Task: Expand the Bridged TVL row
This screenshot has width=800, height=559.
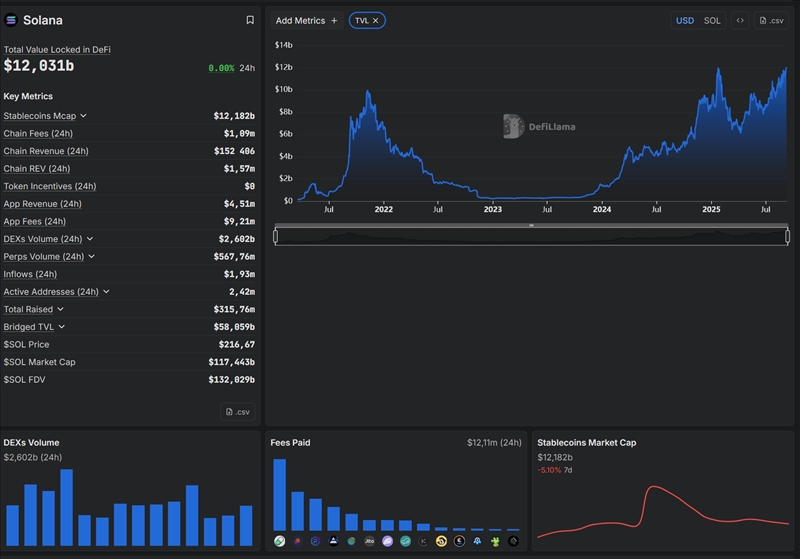Action: 62,327
